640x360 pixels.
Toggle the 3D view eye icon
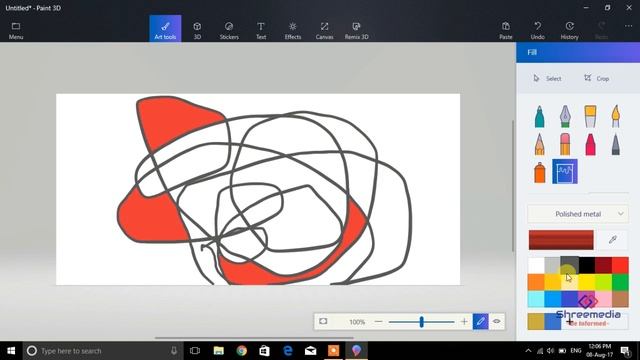pyautogui.click(x=497, y=322)
